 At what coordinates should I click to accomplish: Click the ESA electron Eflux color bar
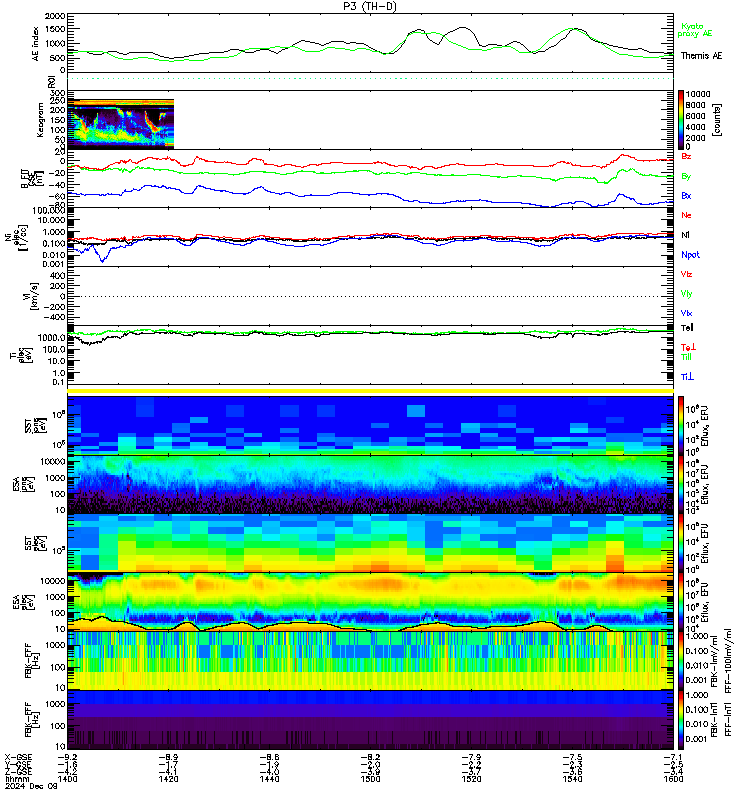(681, 602)
